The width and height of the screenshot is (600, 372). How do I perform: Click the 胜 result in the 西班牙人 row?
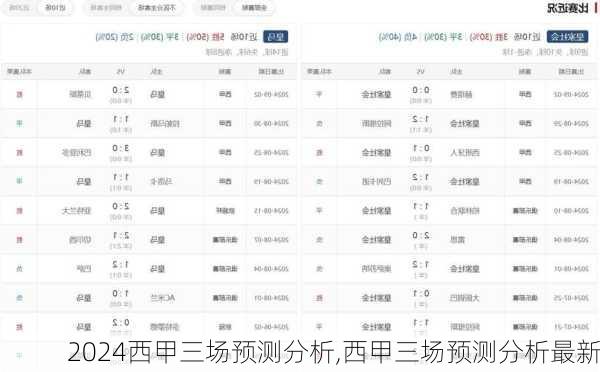(x=319, y=153)
